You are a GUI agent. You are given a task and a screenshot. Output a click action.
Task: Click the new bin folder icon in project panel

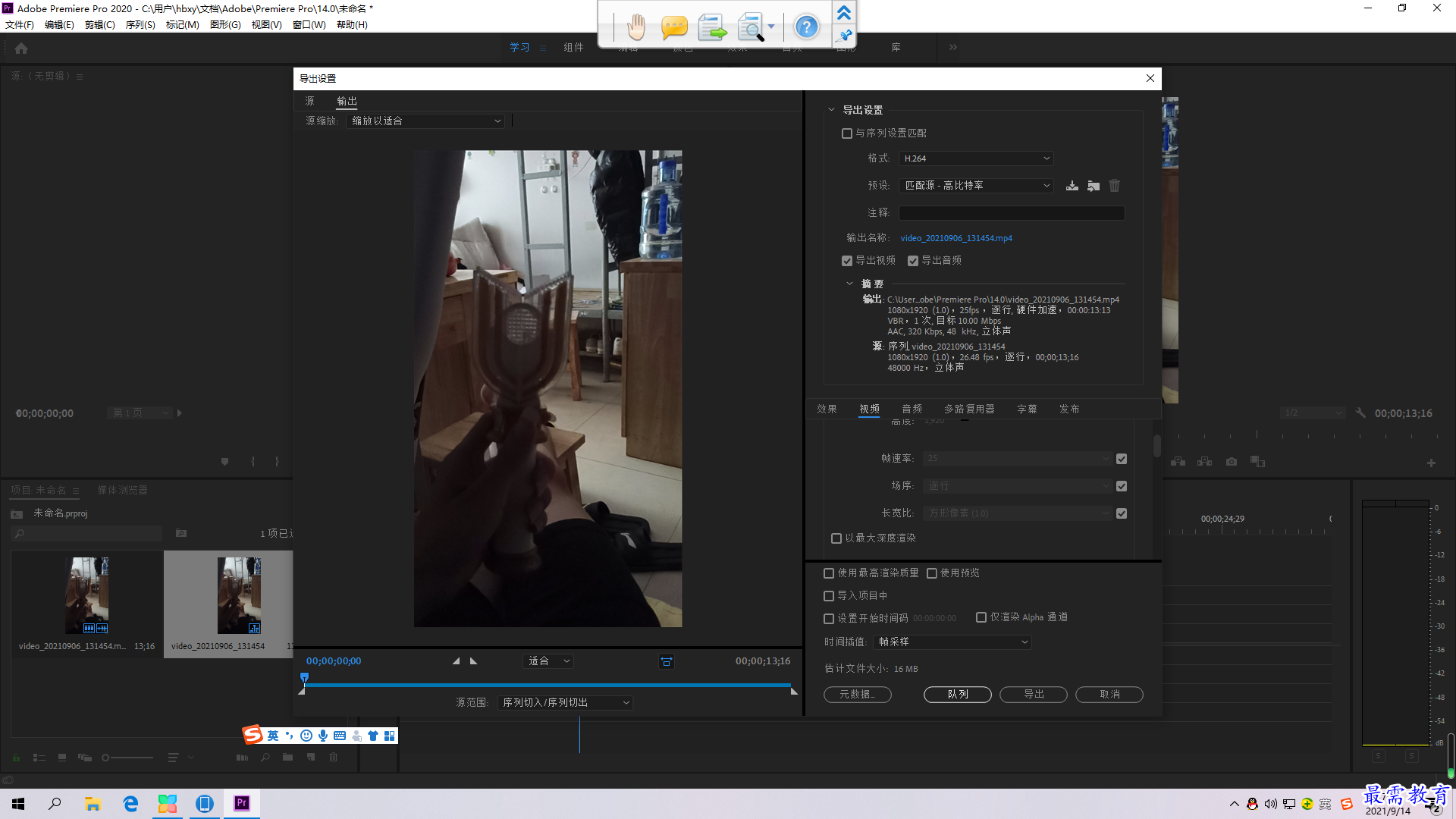coord(287,757)
